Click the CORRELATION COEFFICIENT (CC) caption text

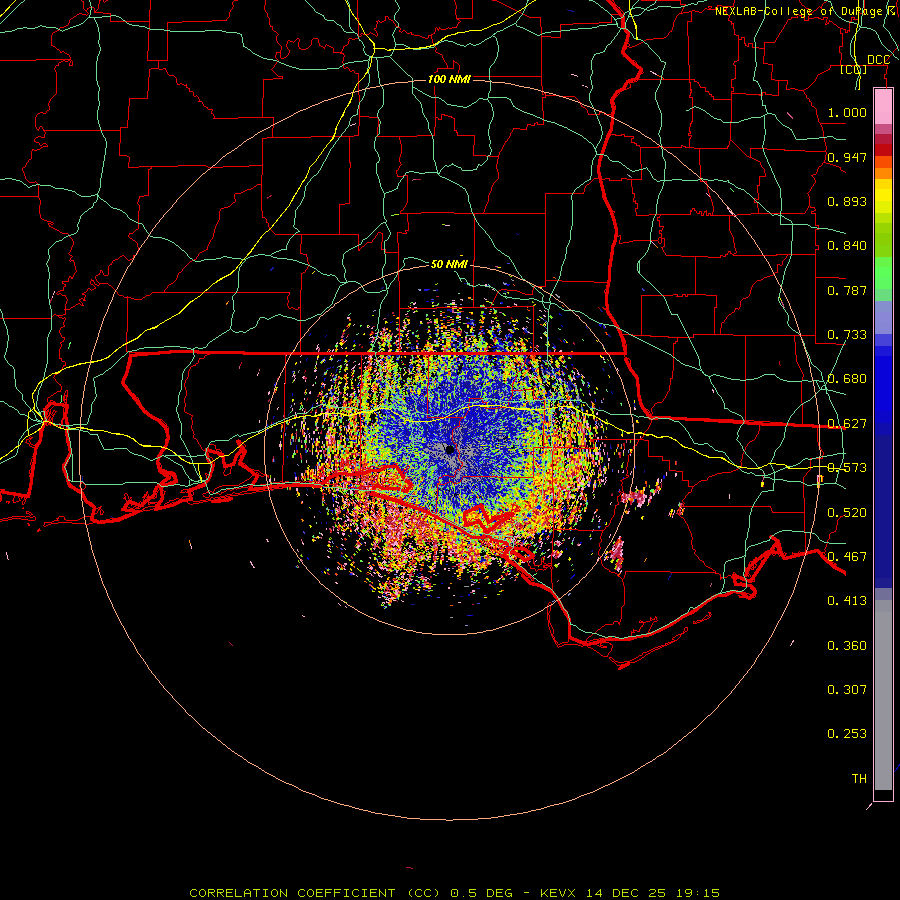coord(315,893)
